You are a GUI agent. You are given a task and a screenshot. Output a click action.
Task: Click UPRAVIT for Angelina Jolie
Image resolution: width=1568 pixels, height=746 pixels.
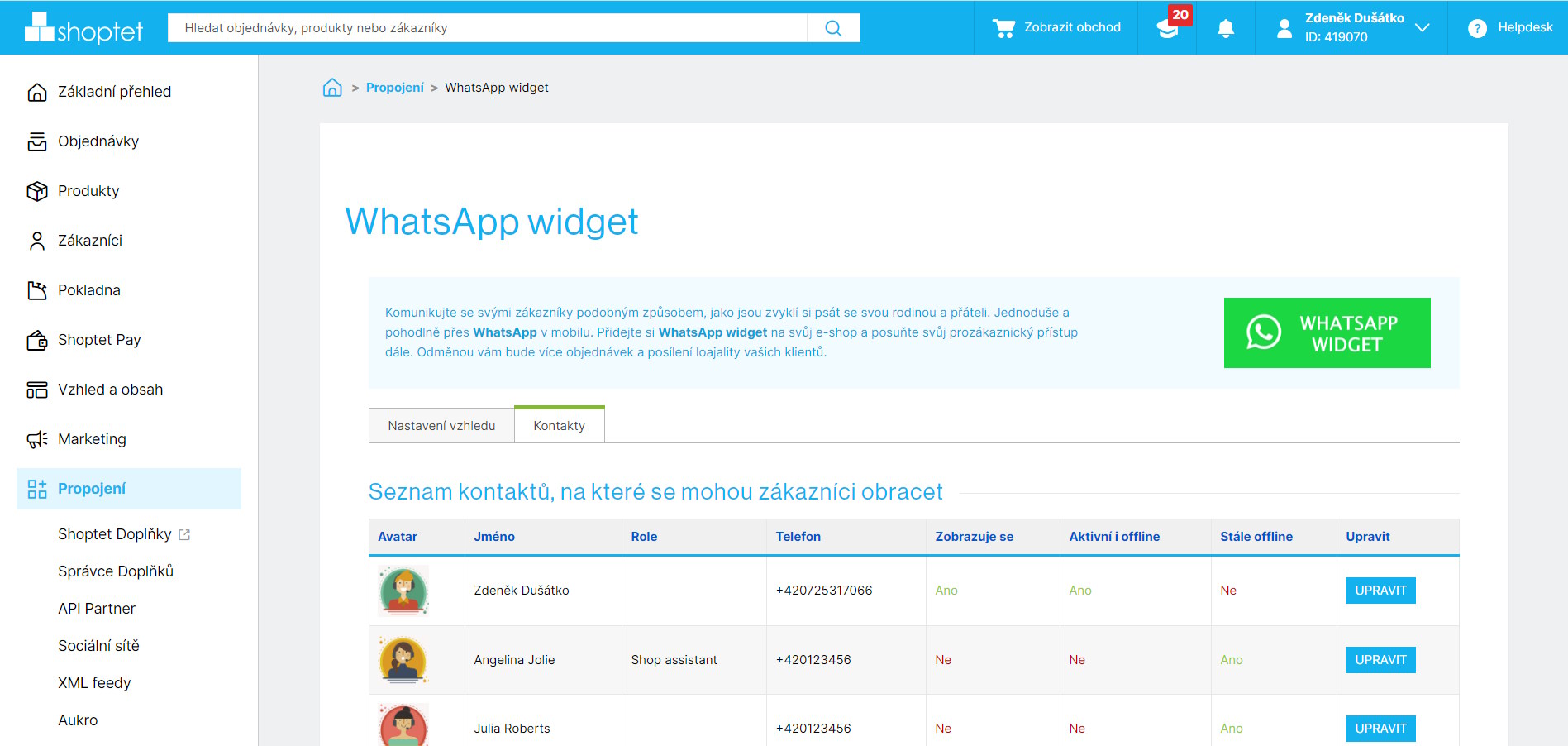(x=1380, y=660)
